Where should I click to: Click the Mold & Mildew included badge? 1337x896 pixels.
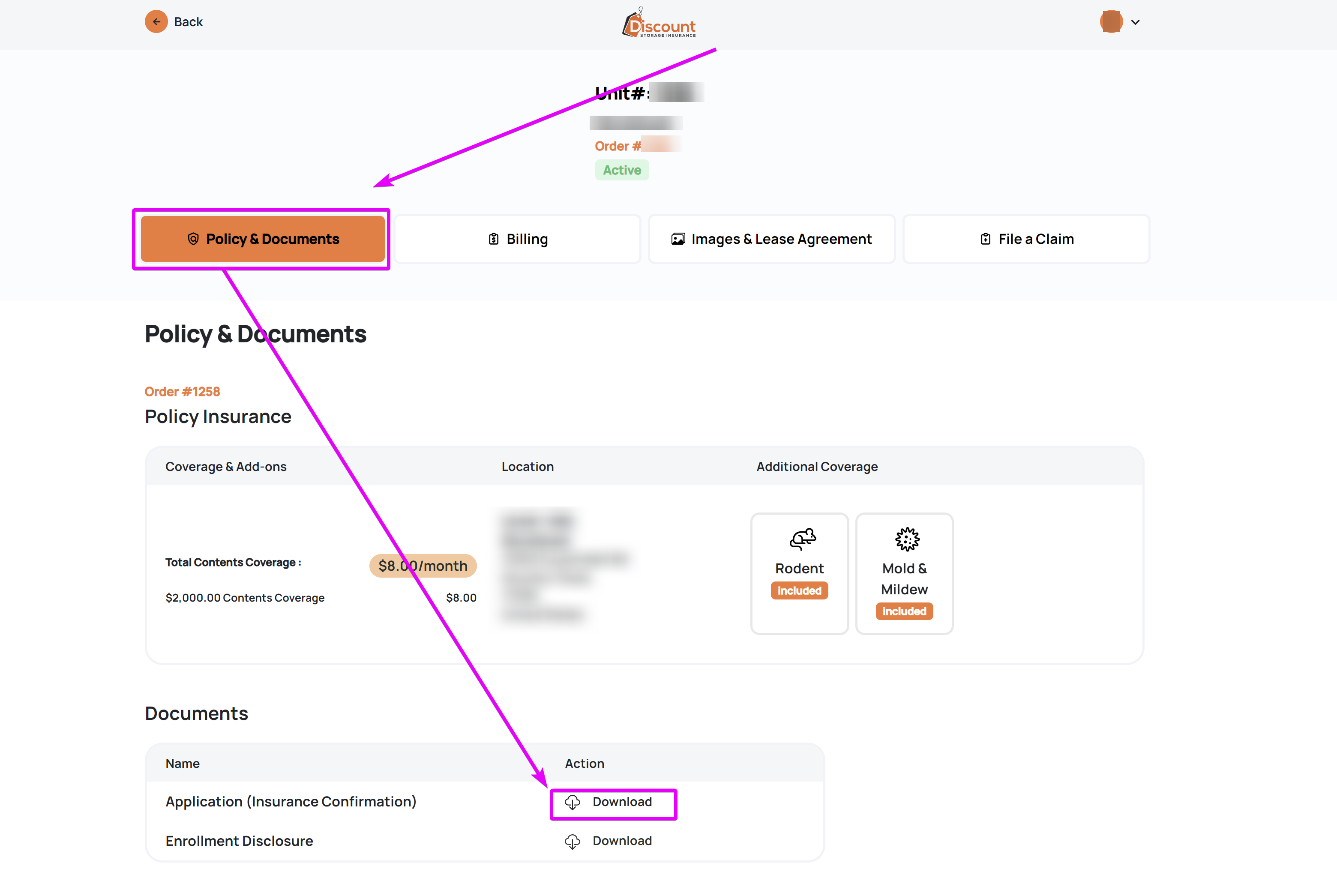click(904, 611)
